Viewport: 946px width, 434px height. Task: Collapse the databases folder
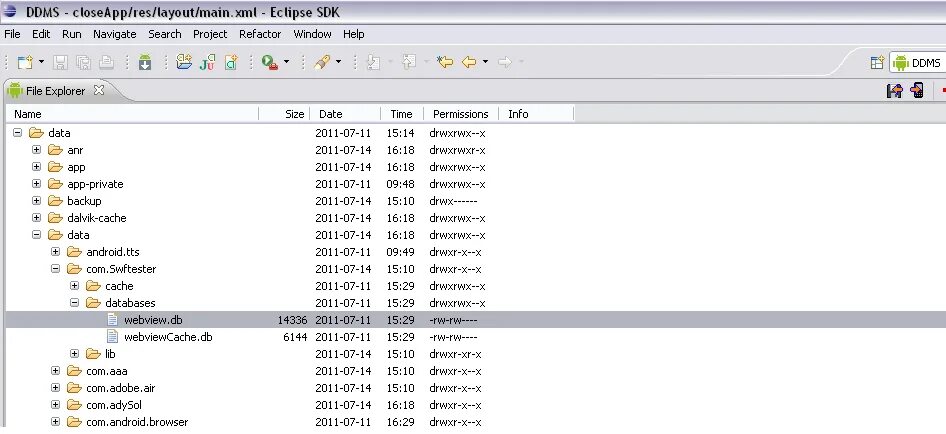point(75,302)
